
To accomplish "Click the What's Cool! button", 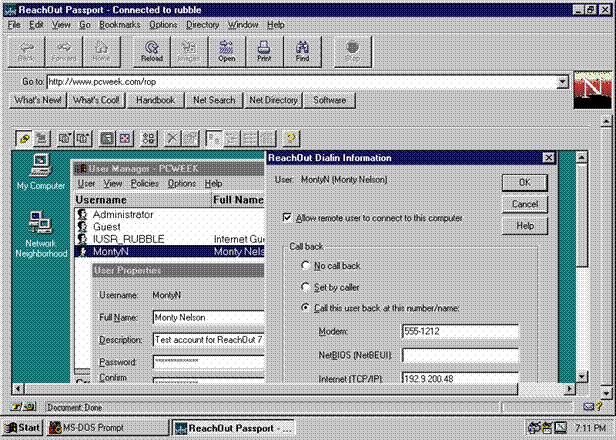I will coord(96,100).
